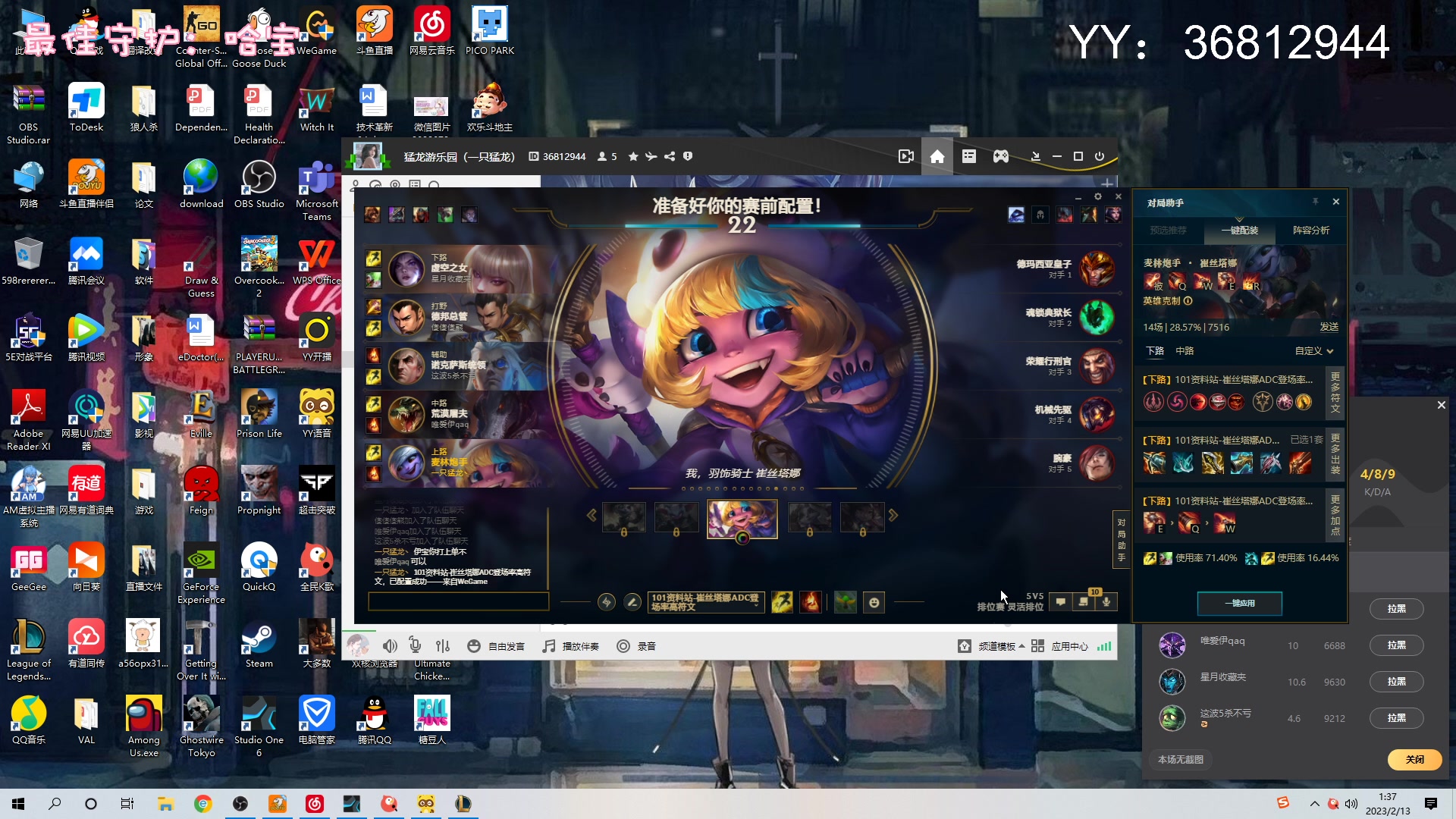Open Chrome from the taskbar
The image size is (1456, 819).
click(x=202, y=804)
